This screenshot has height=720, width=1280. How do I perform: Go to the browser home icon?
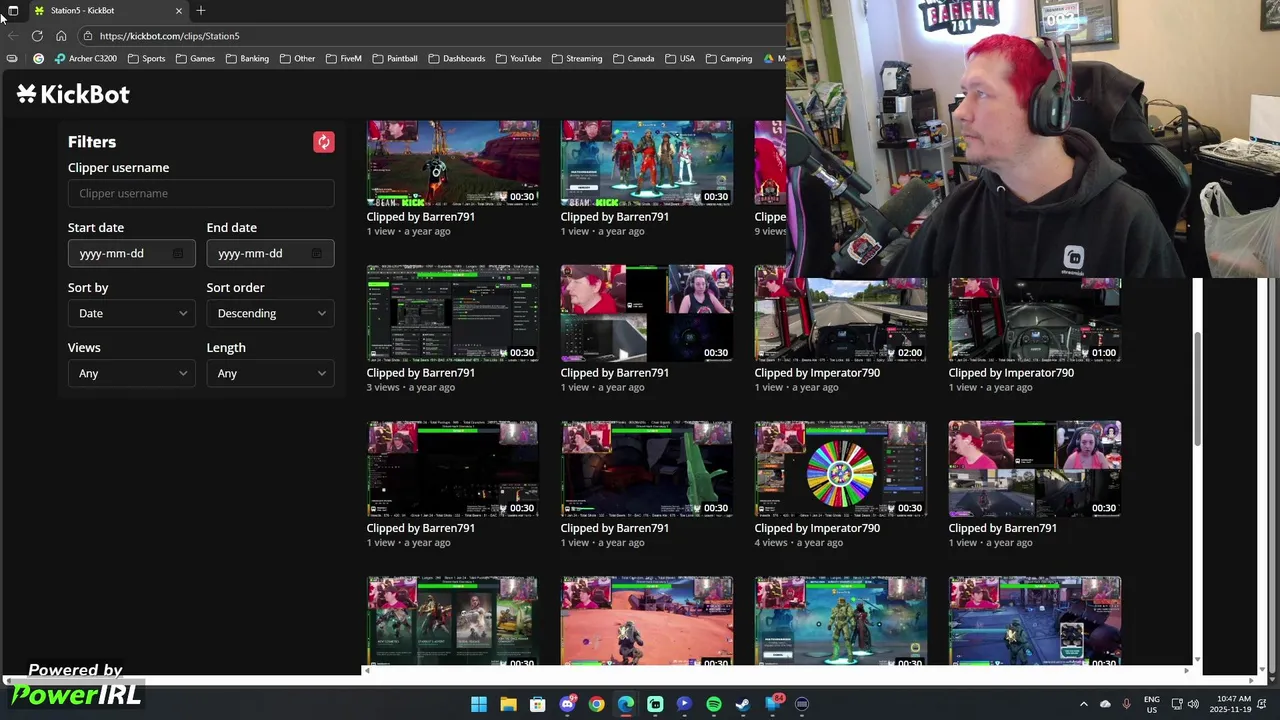[61, 36]
